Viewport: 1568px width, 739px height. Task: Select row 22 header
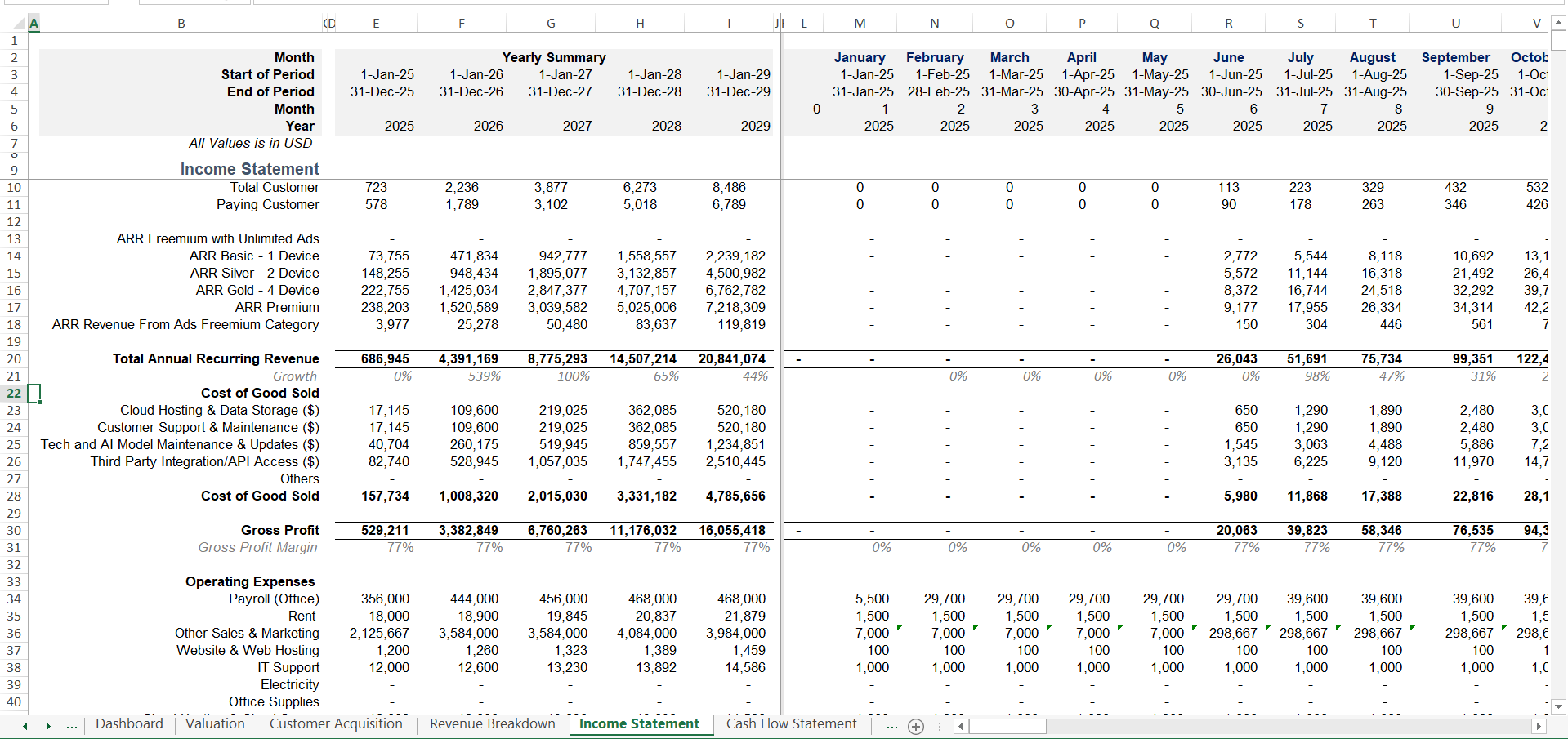click(14, 394)
